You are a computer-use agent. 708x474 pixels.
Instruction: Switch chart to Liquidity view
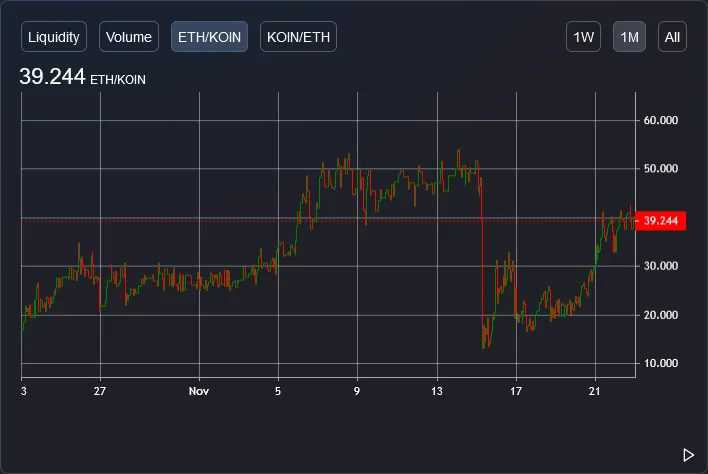54,37
